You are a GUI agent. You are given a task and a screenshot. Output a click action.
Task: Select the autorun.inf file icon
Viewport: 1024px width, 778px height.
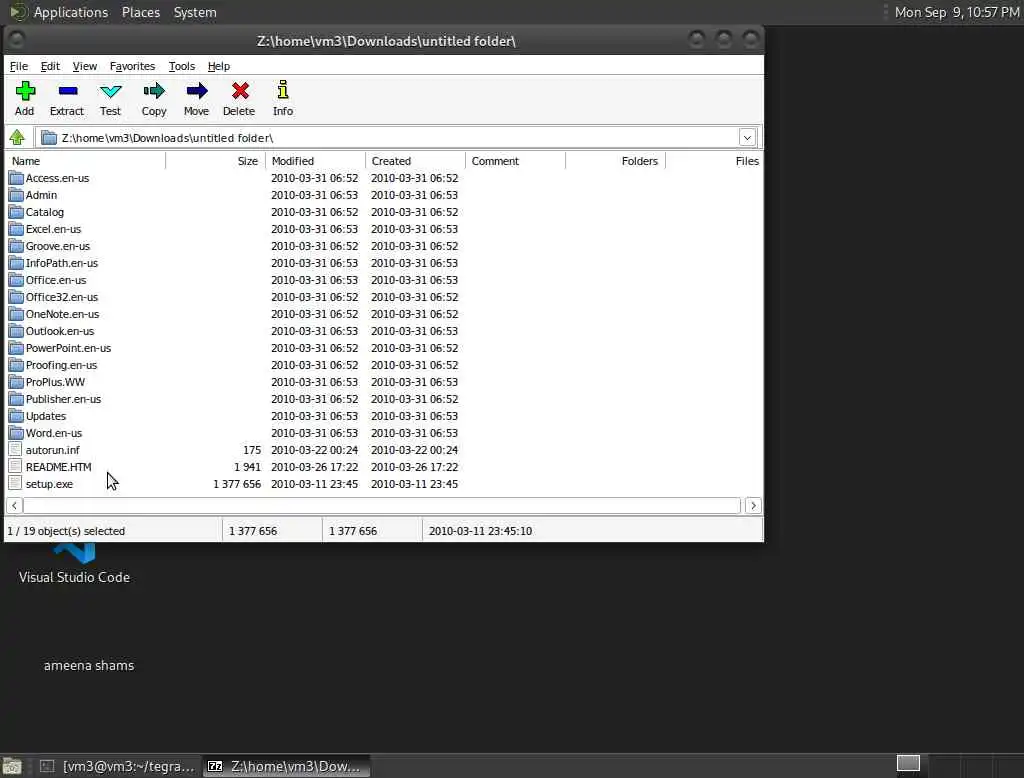tap(15, 449)
